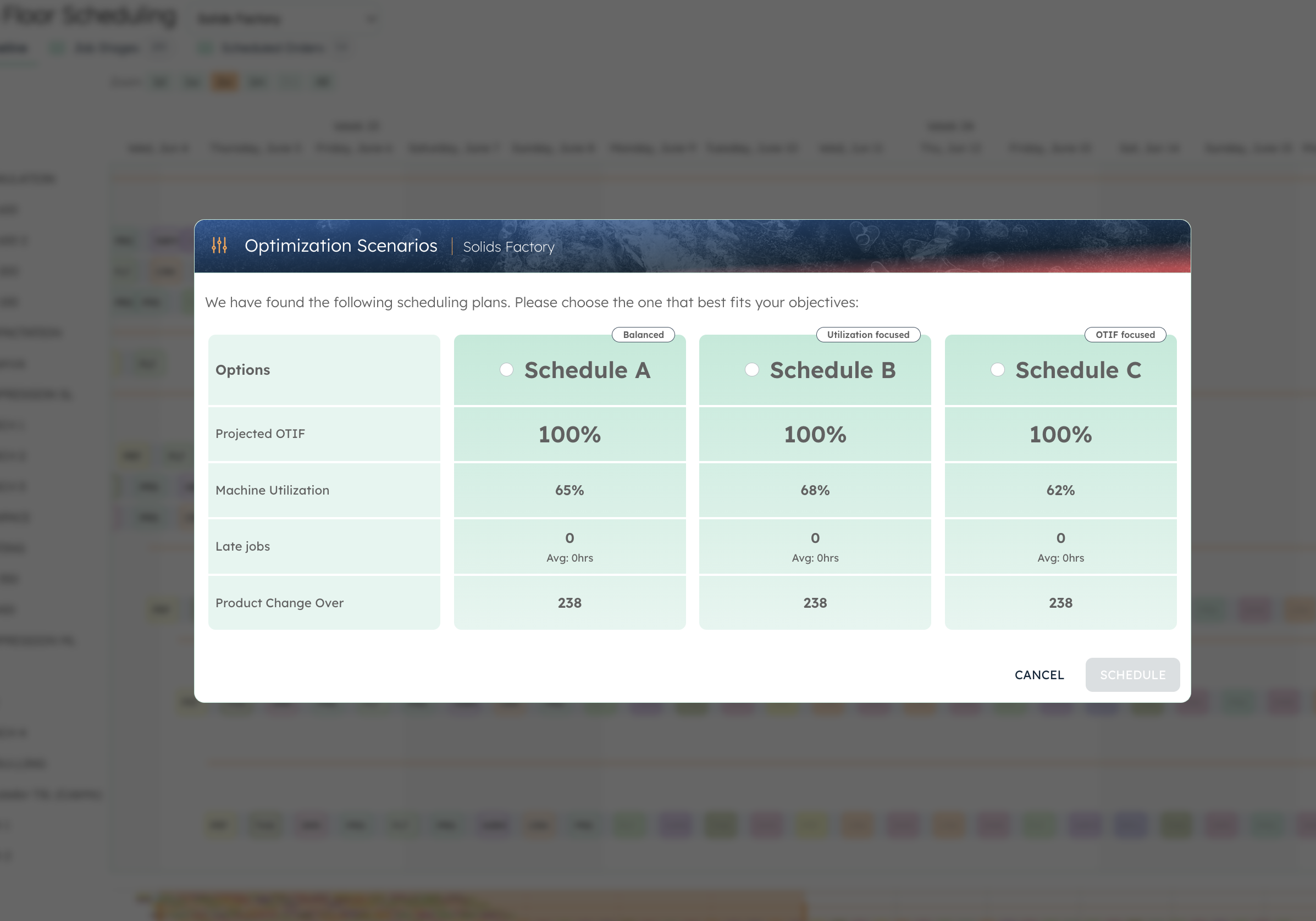
Task: Click the CANCEL button
Action: (x=1038, y=675)
